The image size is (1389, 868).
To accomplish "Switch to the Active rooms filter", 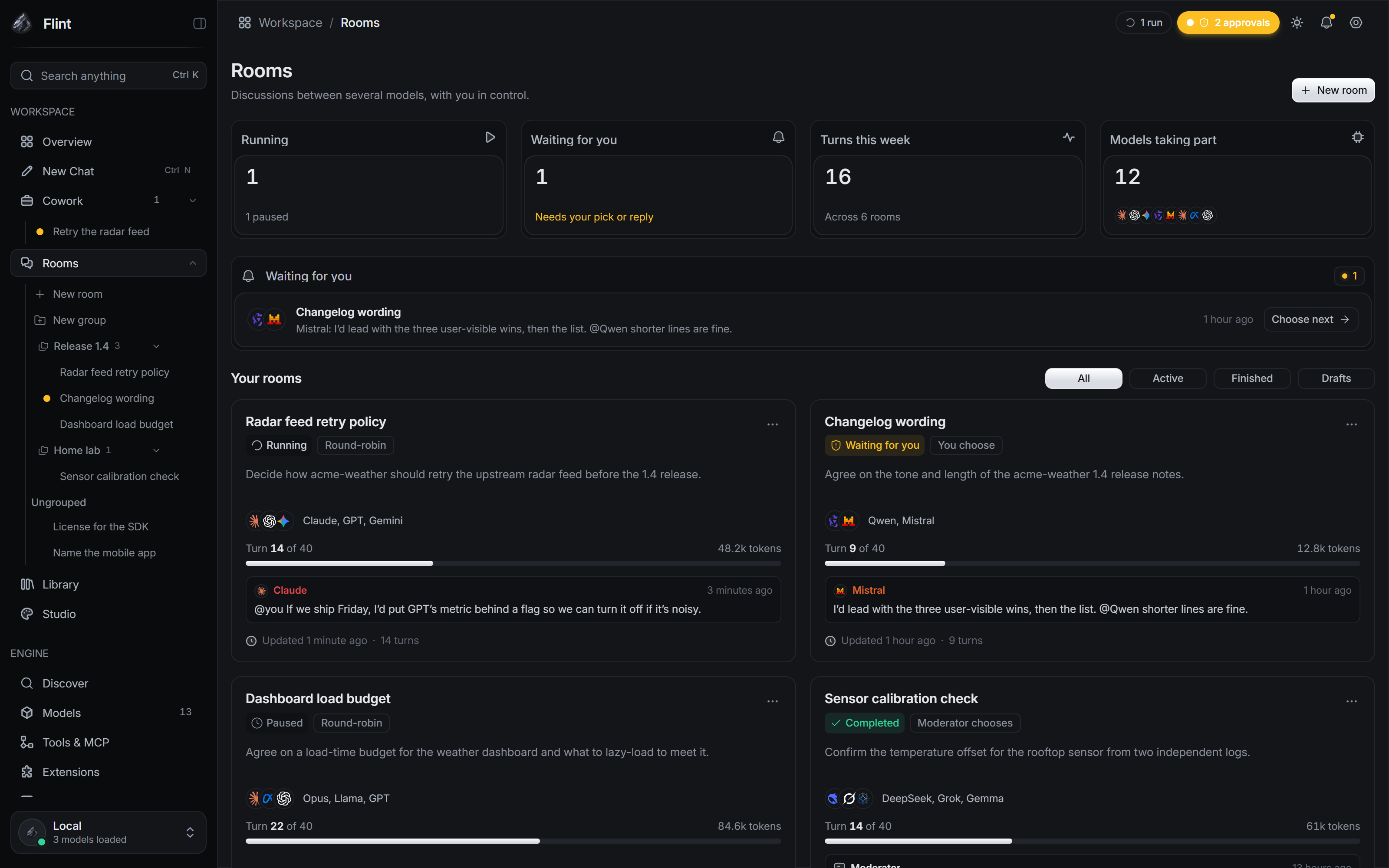I will (x=1168, y=378).
